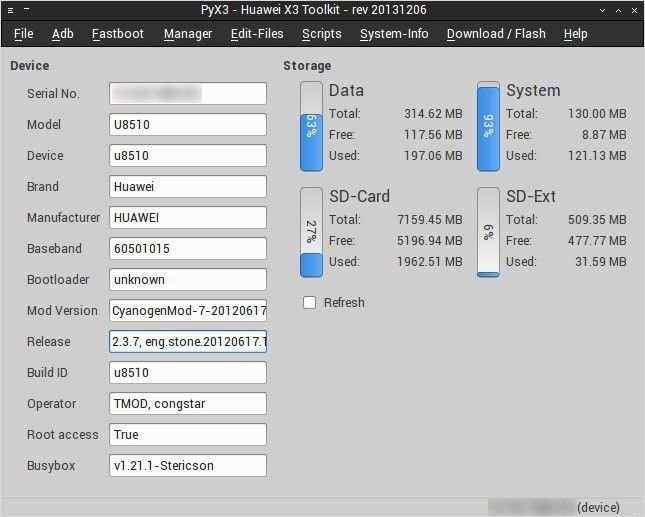This screenshot has height=517, width=645.
Task: Click the SD-Ext used value 31.59 MB
Action: 601,262
